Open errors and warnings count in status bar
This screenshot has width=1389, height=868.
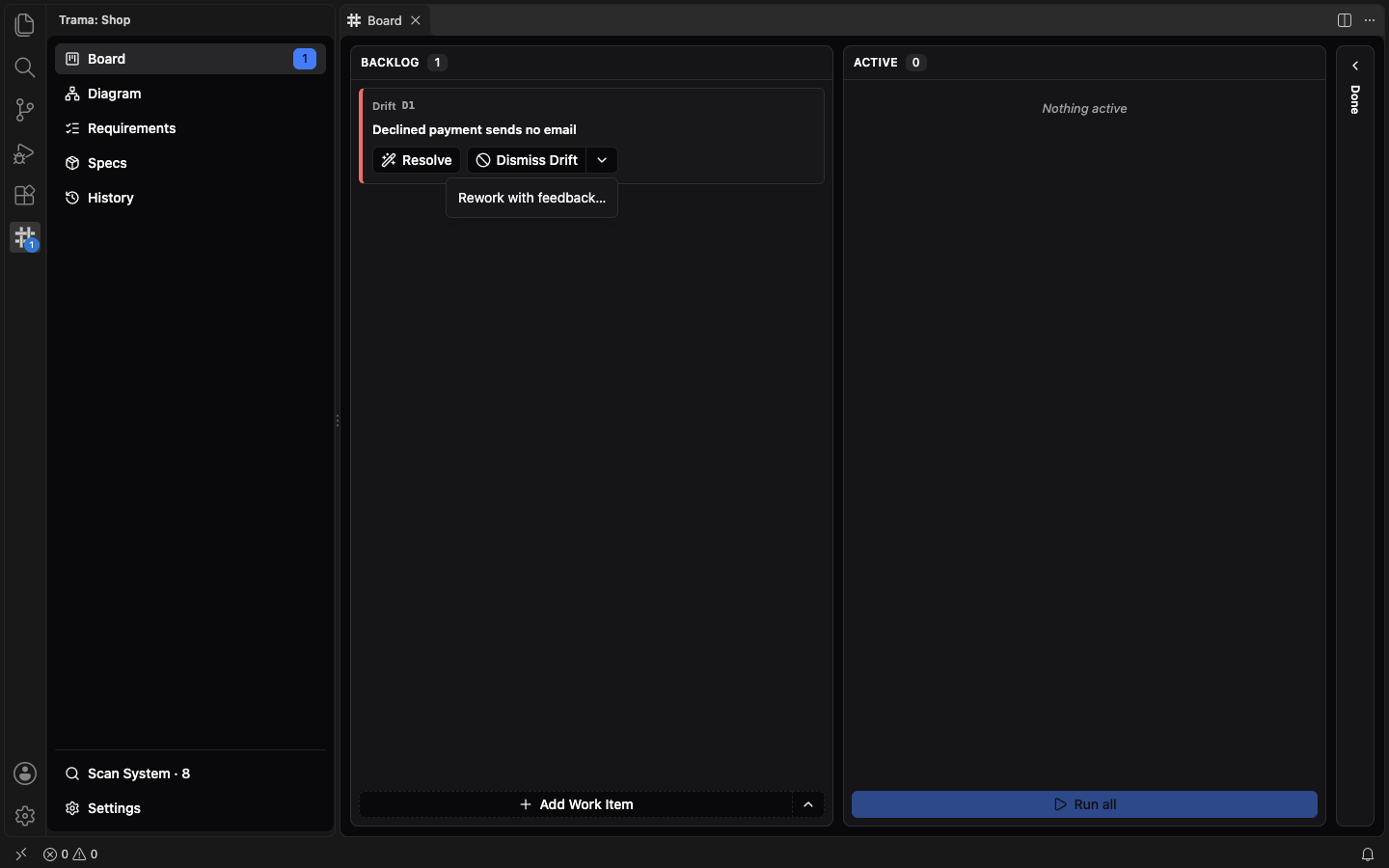(70, 854)
